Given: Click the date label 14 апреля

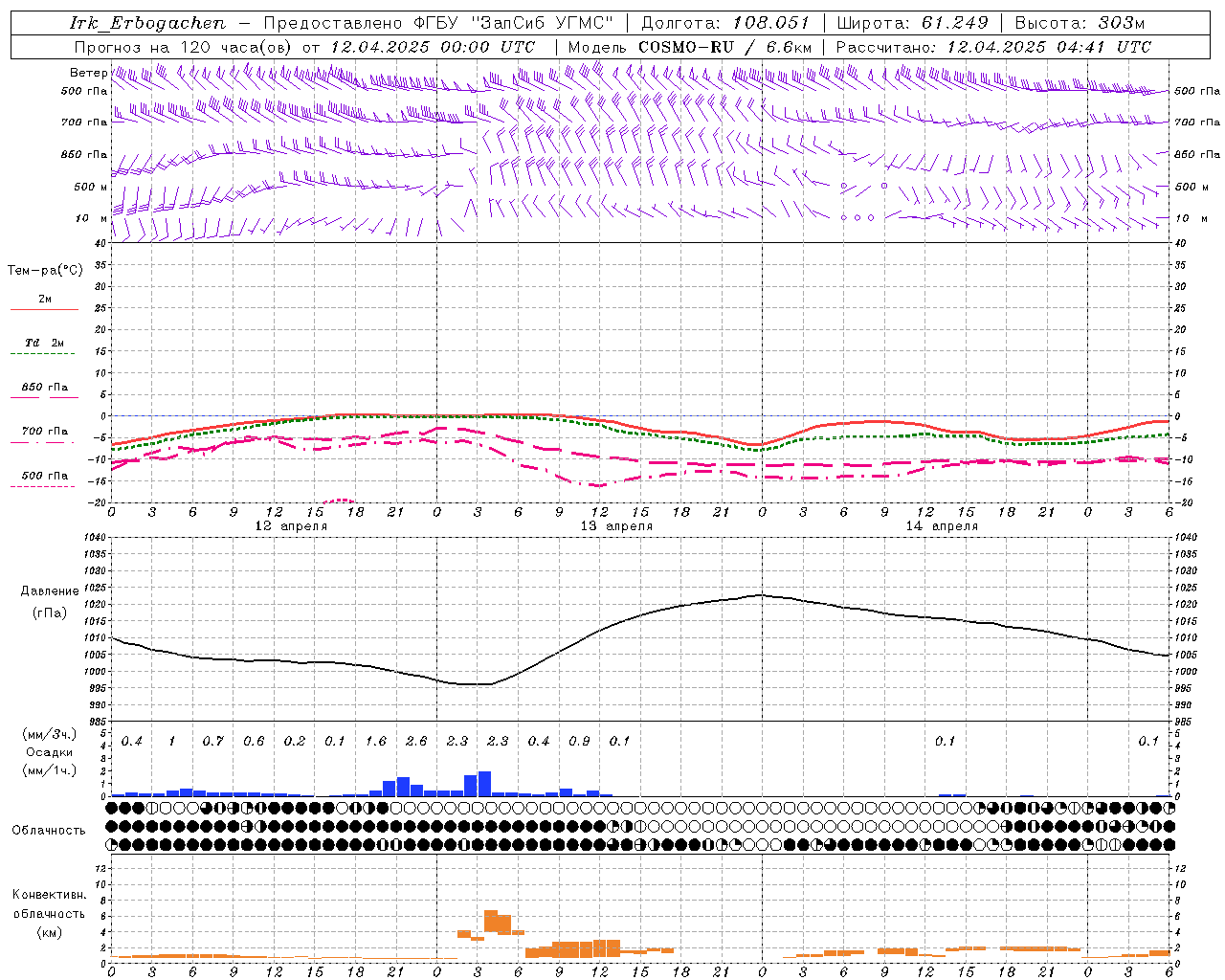Looking at the screenshot, I should (x=942, y=526).
